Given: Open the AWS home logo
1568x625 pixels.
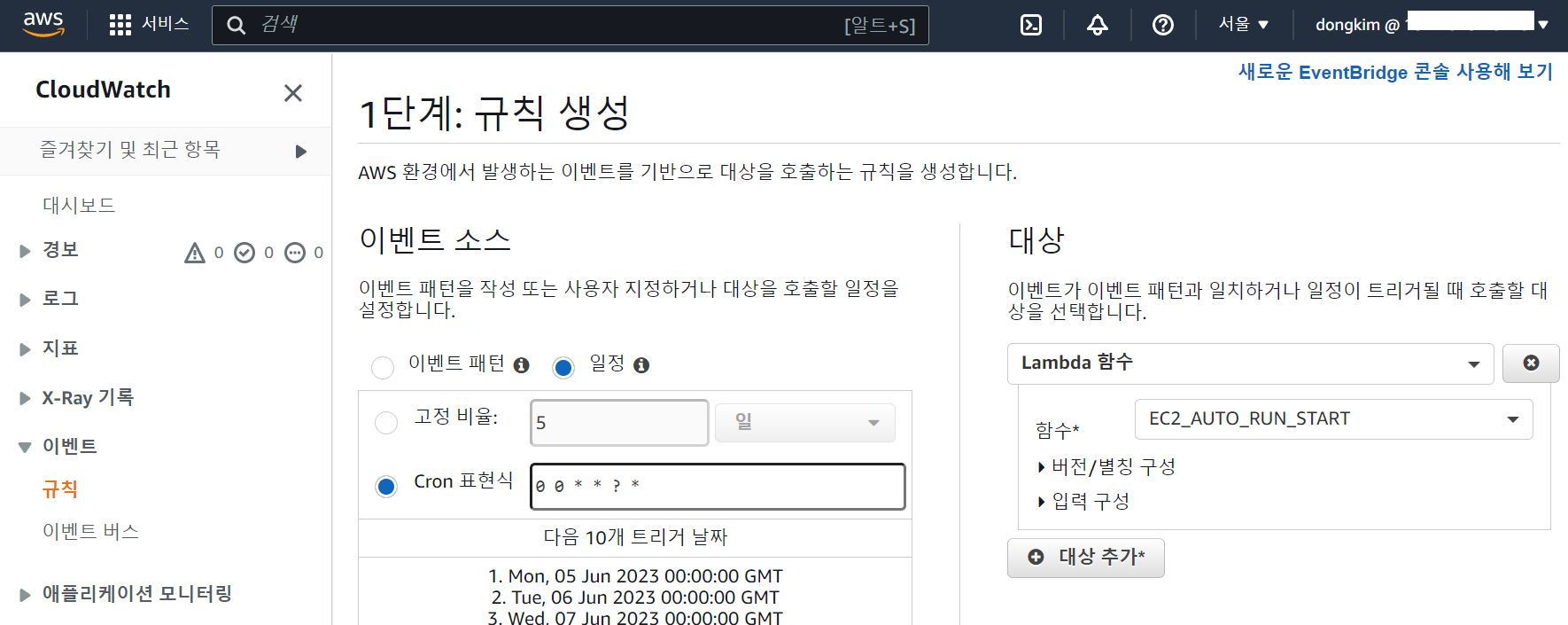Looking at the screenshot, I should click(x=43, y=24).
